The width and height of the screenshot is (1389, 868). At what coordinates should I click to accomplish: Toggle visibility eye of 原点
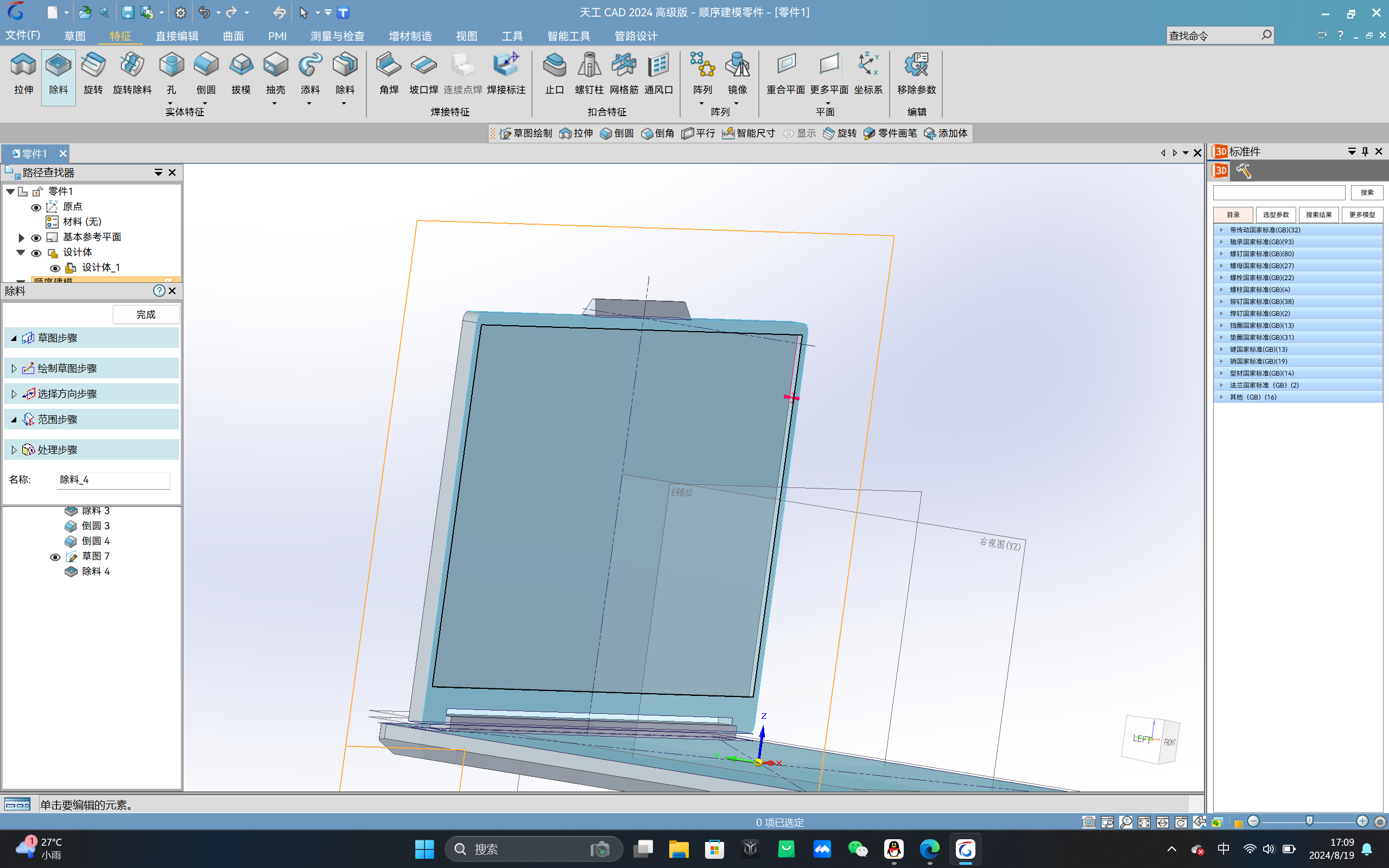pyautogui.click(x=36, y=207)
